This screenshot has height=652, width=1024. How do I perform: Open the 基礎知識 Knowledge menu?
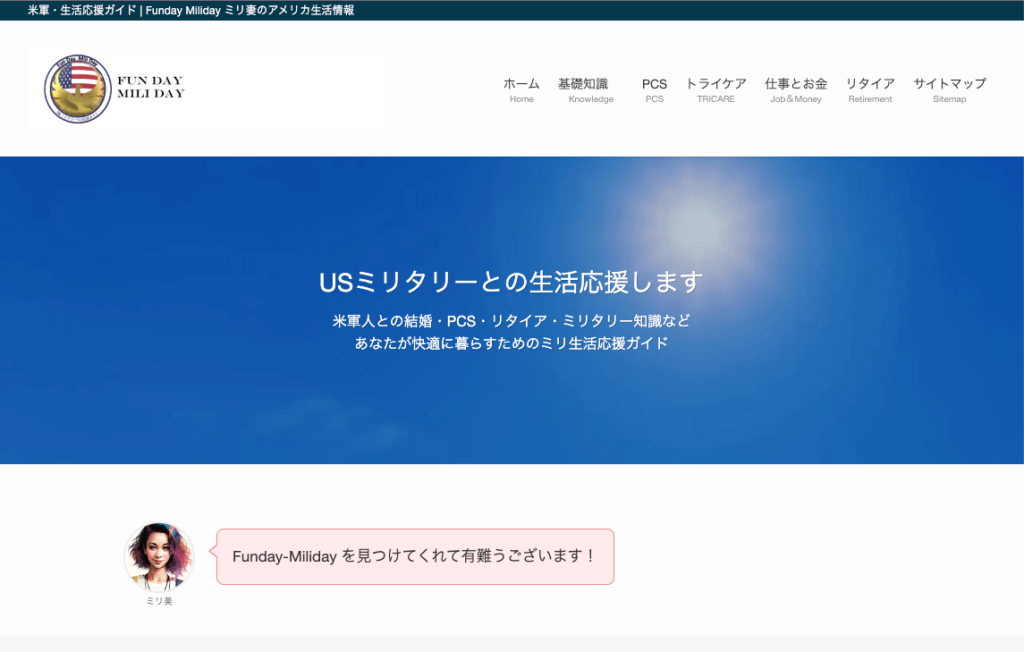coord(584,89)
